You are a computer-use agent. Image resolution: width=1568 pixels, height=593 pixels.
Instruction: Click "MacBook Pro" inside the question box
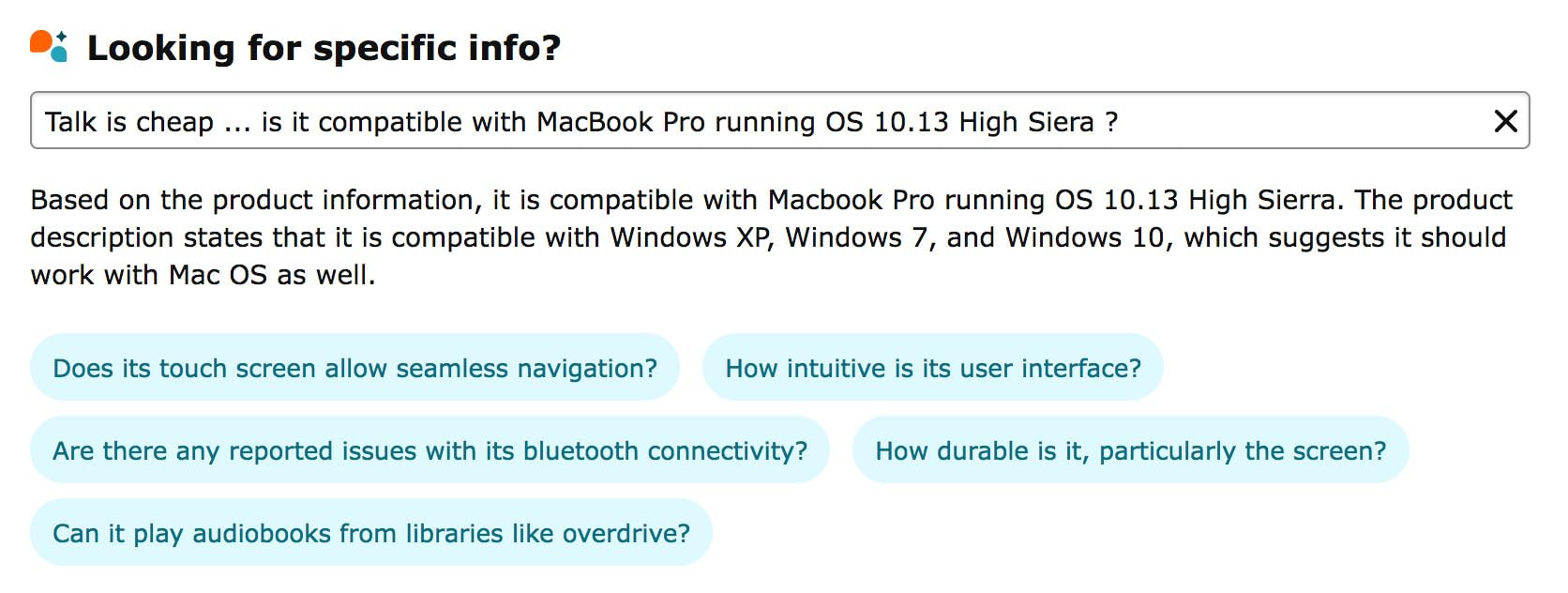(x=620, y=122)
